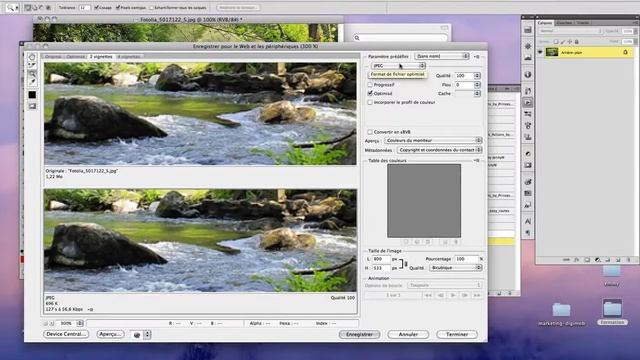
Task: Click the last frame animation button
Action: point(477,295)
